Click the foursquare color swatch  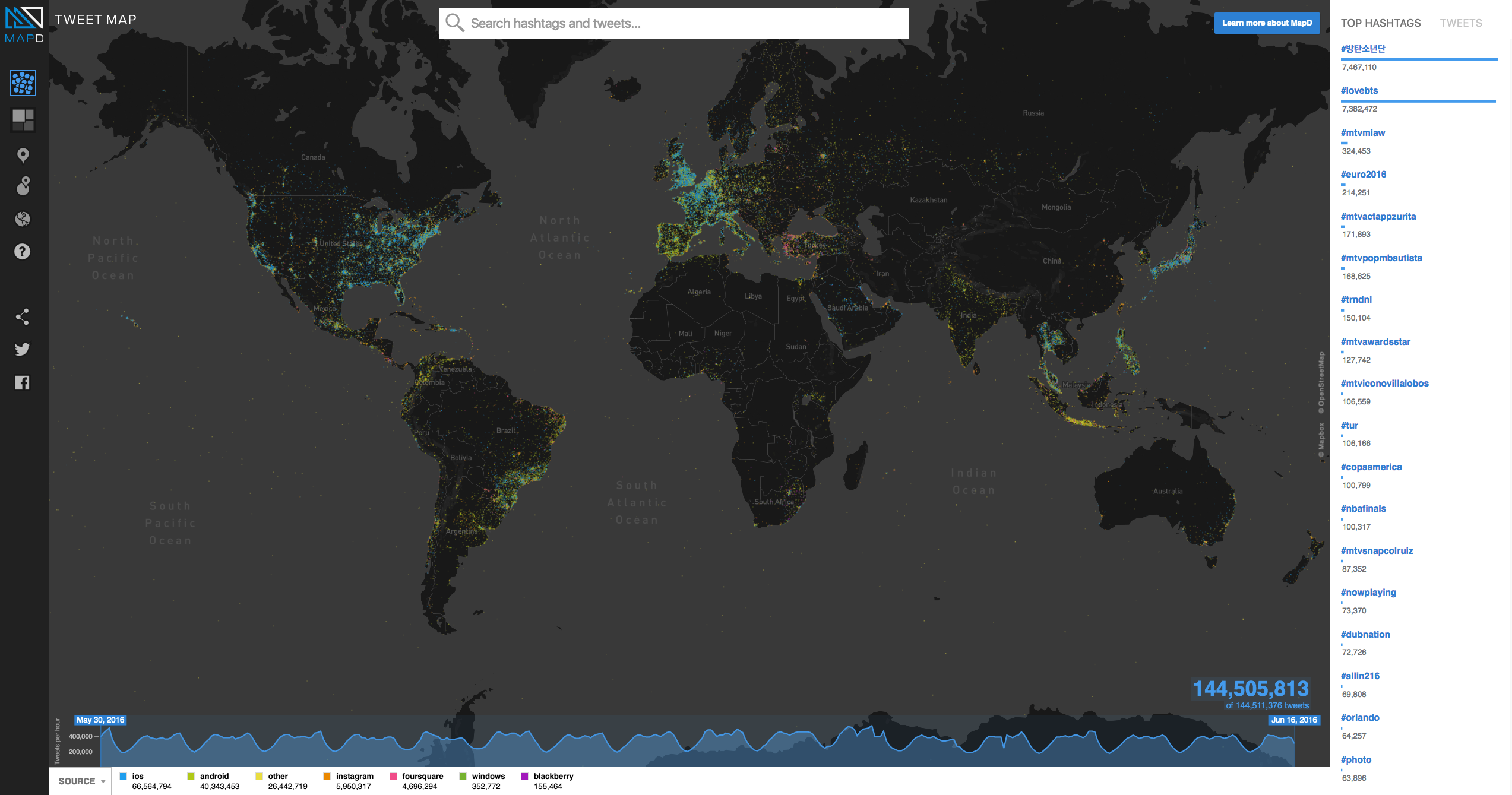(393, 776)
